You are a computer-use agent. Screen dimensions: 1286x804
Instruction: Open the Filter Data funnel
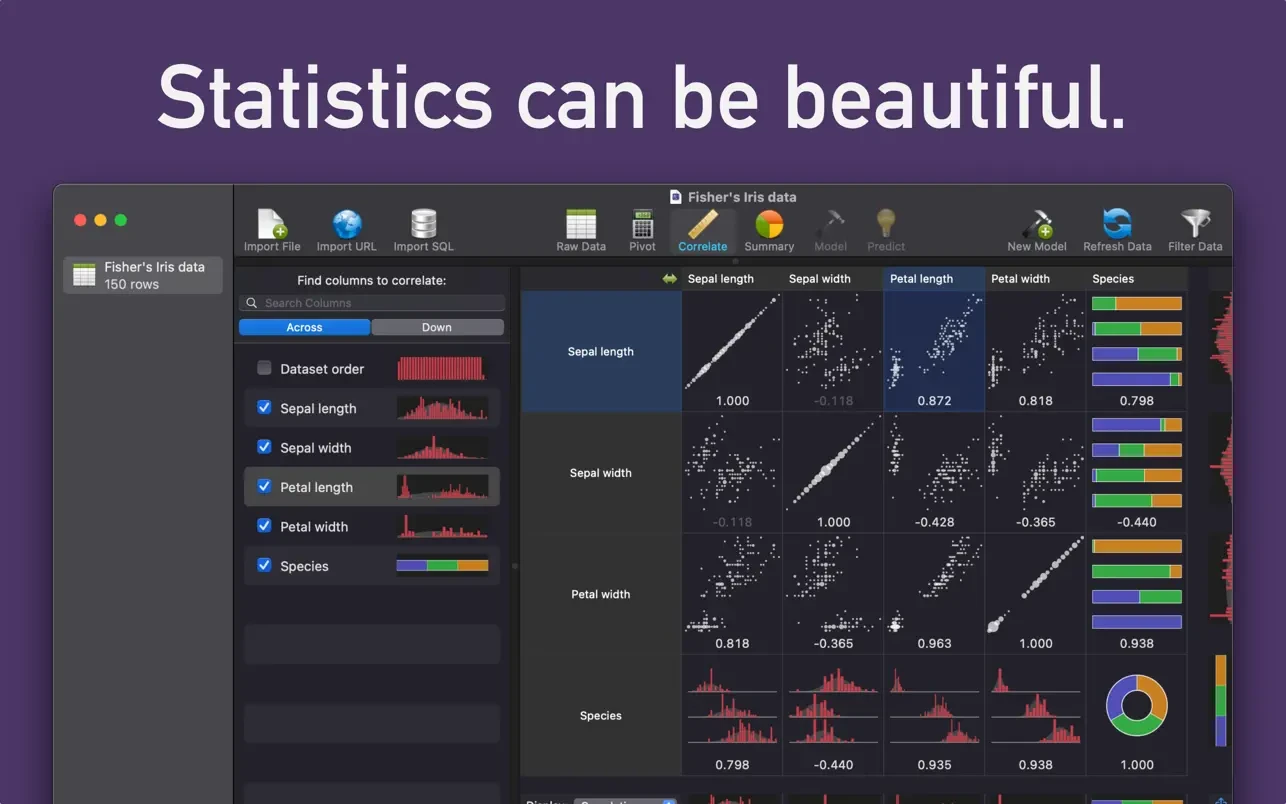(1195, 231)
